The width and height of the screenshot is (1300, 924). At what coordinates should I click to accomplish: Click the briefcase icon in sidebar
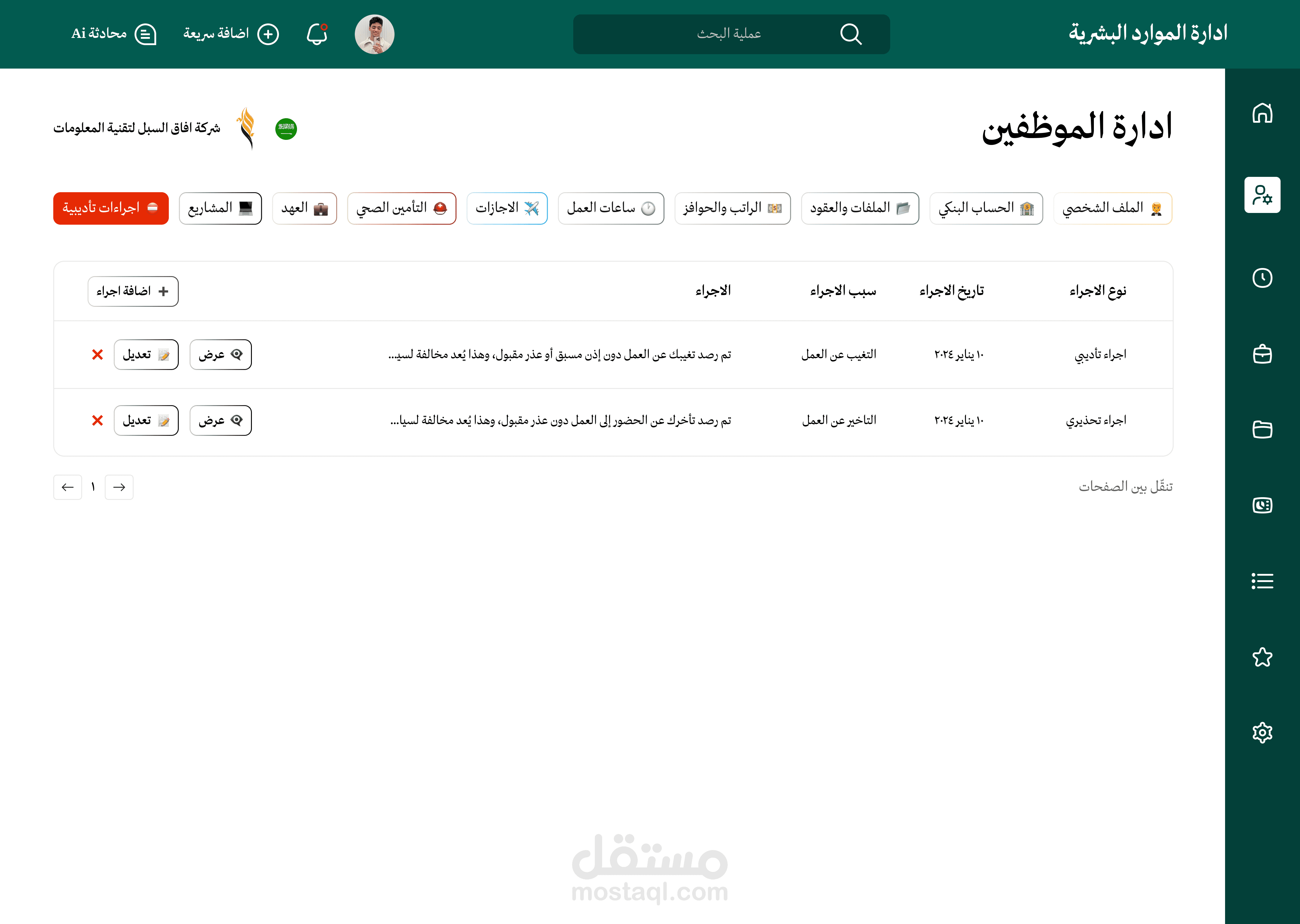pos(1262,354)
